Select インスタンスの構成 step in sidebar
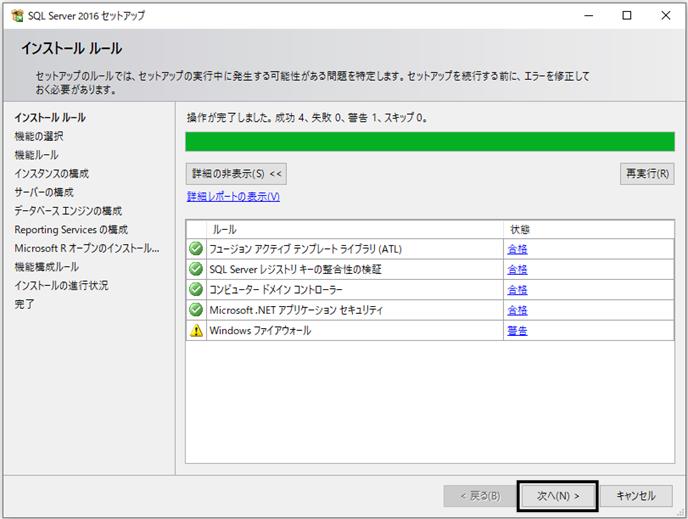Screen dimensions: 688x519 (x=51, y=174)
